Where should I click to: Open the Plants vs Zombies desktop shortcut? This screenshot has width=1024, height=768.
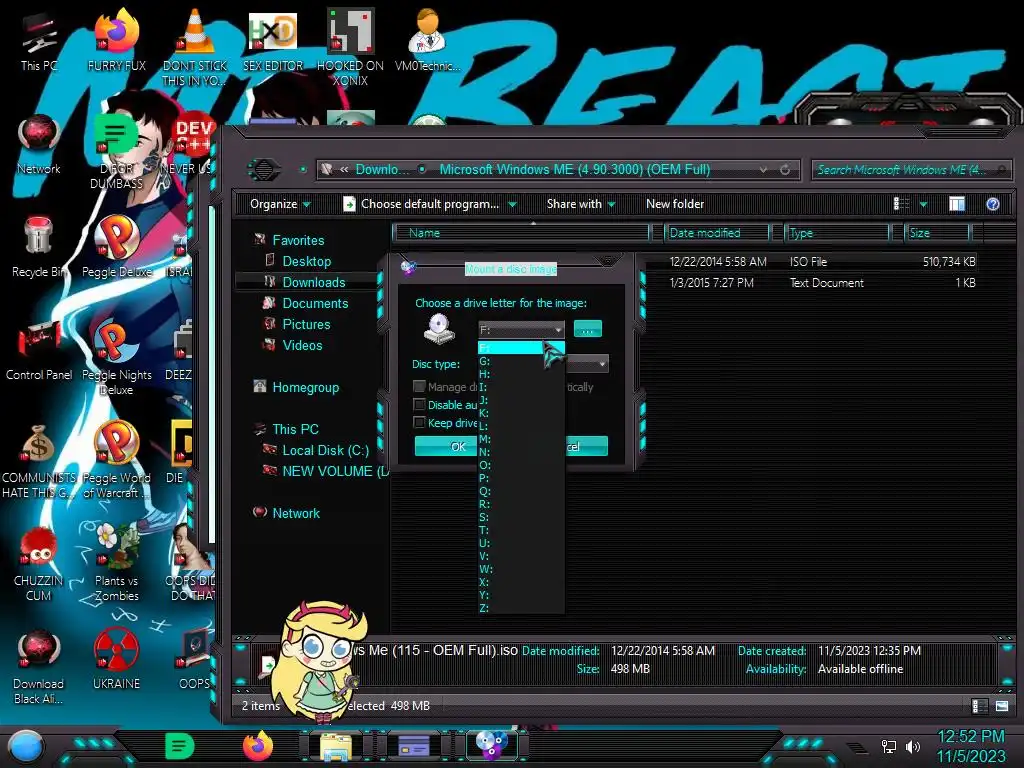click(116, 563)
